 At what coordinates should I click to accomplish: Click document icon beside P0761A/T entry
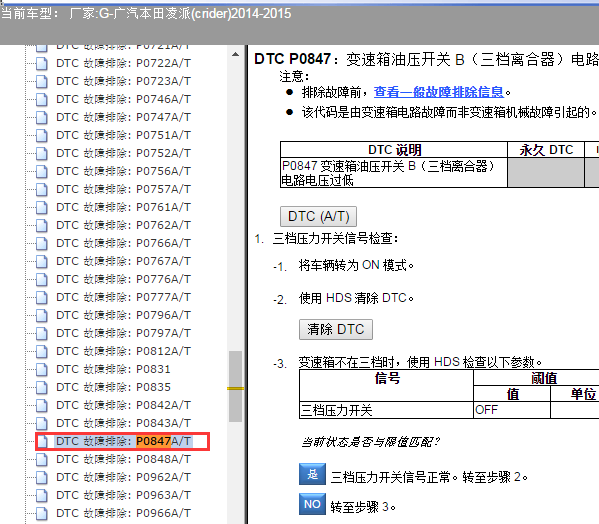42,207
